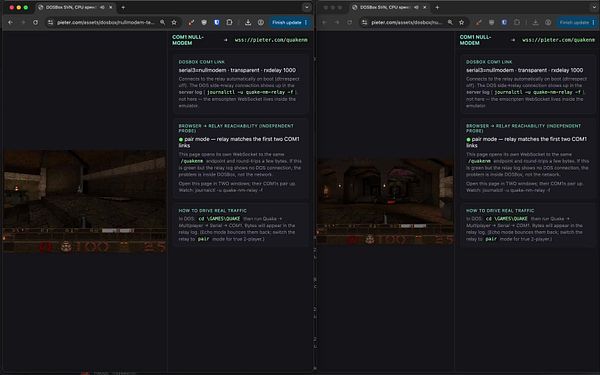Click the Quake game canvas in right window
Viewport: 600px width, 375px height.
(385, 202)
